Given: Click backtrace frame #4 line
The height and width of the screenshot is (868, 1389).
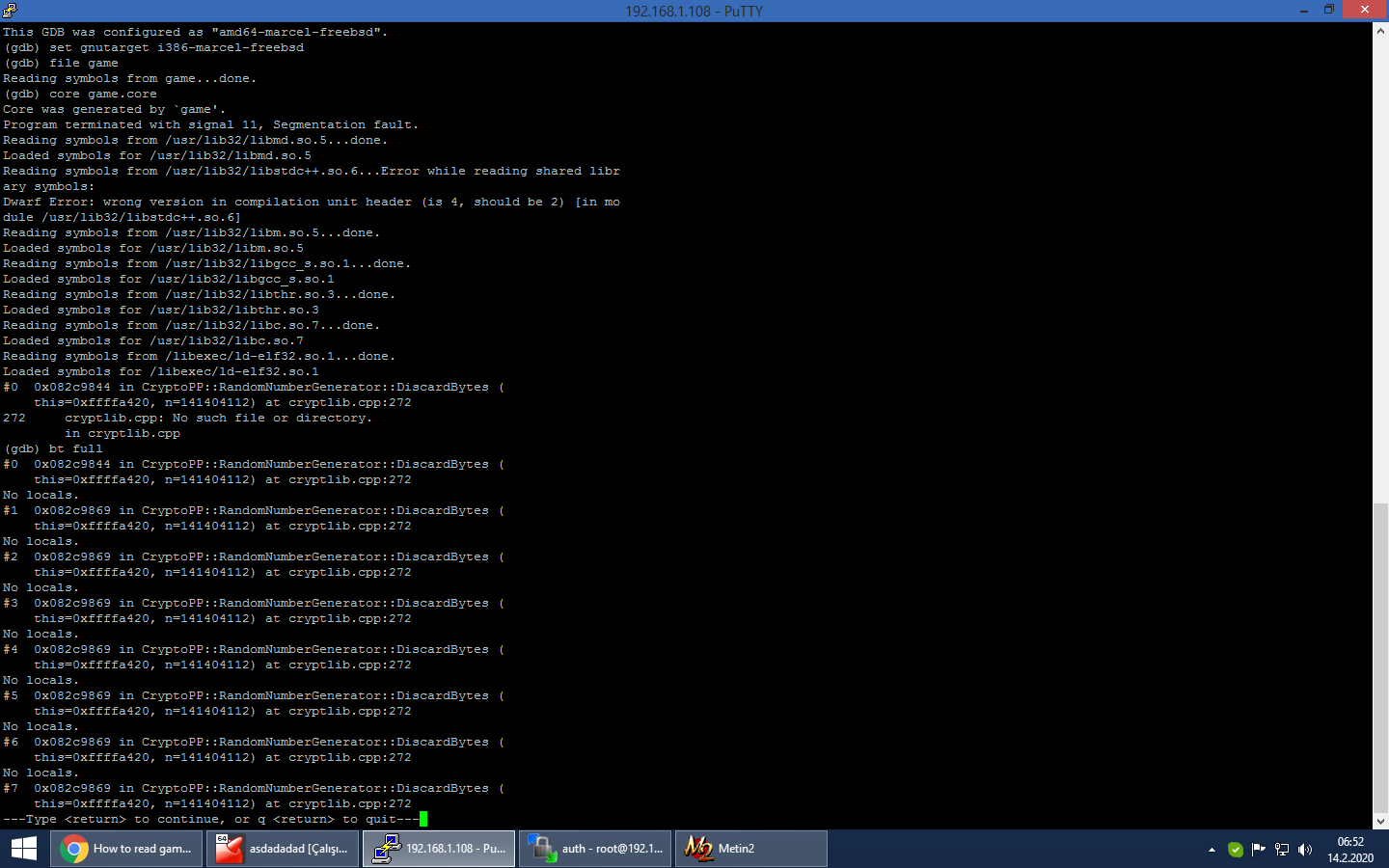Looking at the screenshot, I should pos(254,649).
